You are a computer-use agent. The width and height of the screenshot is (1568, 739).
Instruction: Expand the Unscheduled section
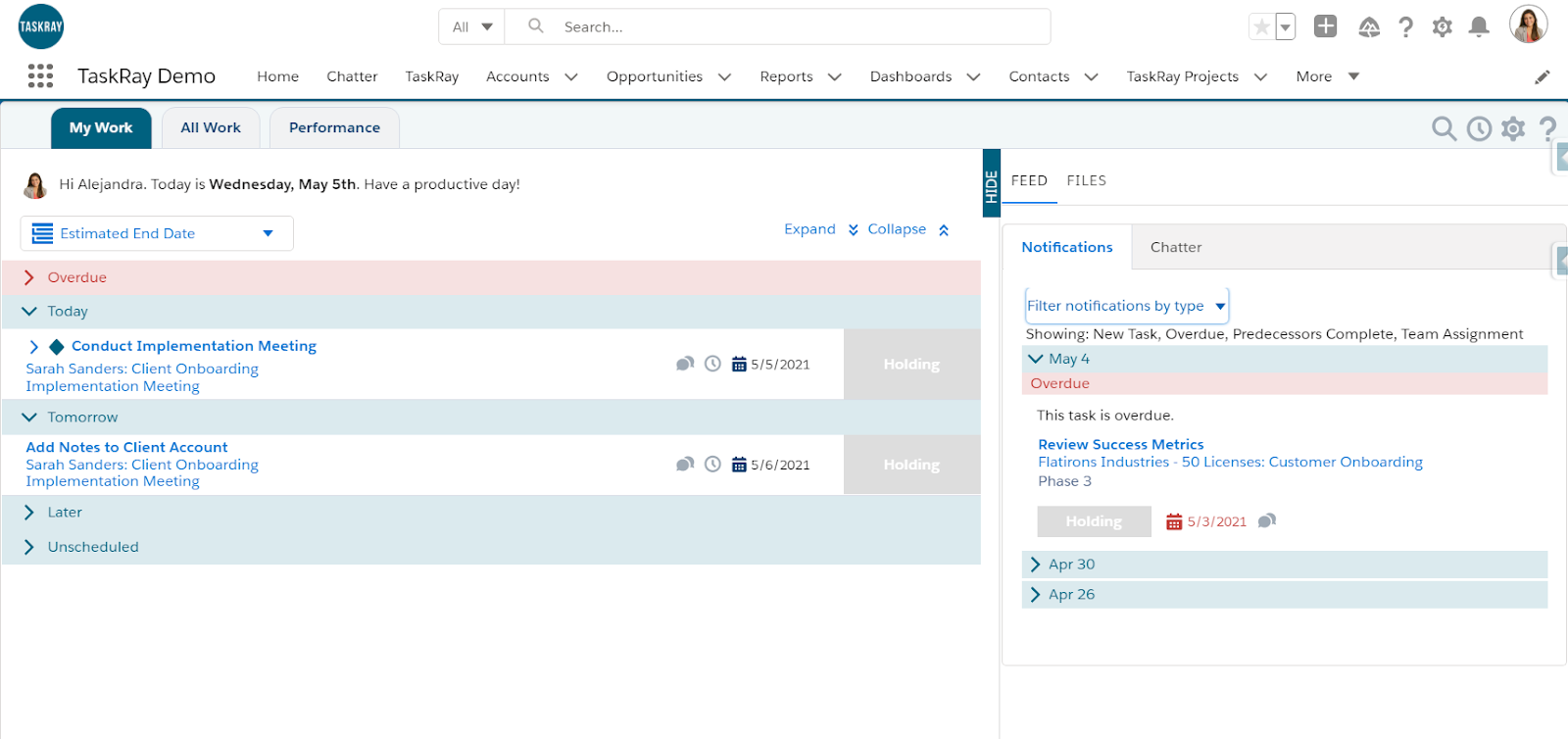(x=29, y=547)
